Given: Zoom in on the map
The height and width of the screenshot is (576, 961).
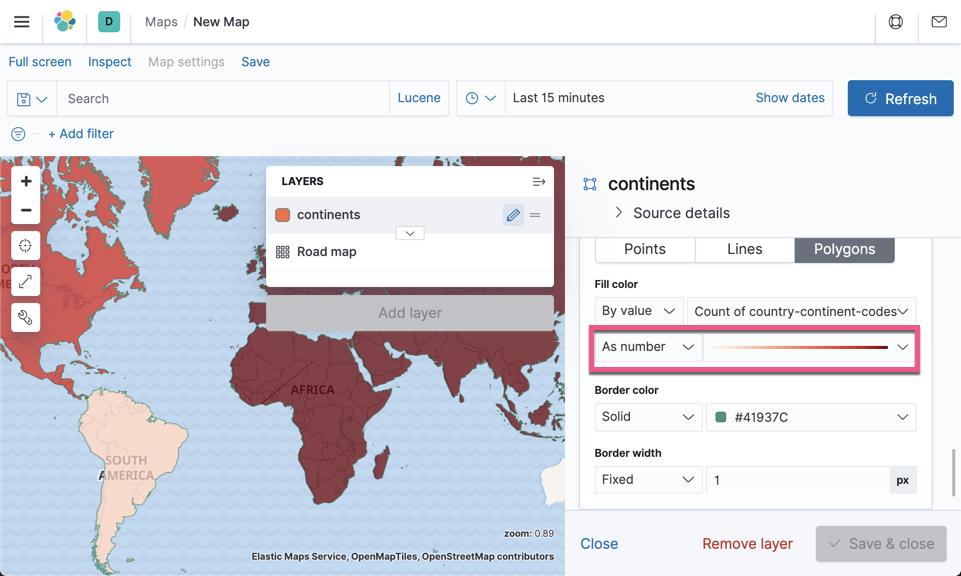Looking at the screenshot, I should (26, 181).
